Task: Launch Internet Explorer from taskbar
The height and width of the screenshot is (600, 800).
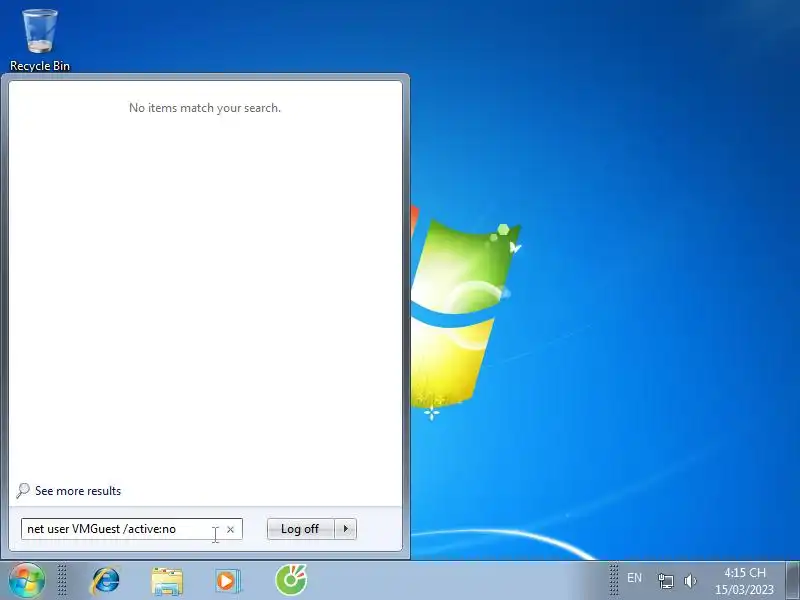Action: coord(106,580)
